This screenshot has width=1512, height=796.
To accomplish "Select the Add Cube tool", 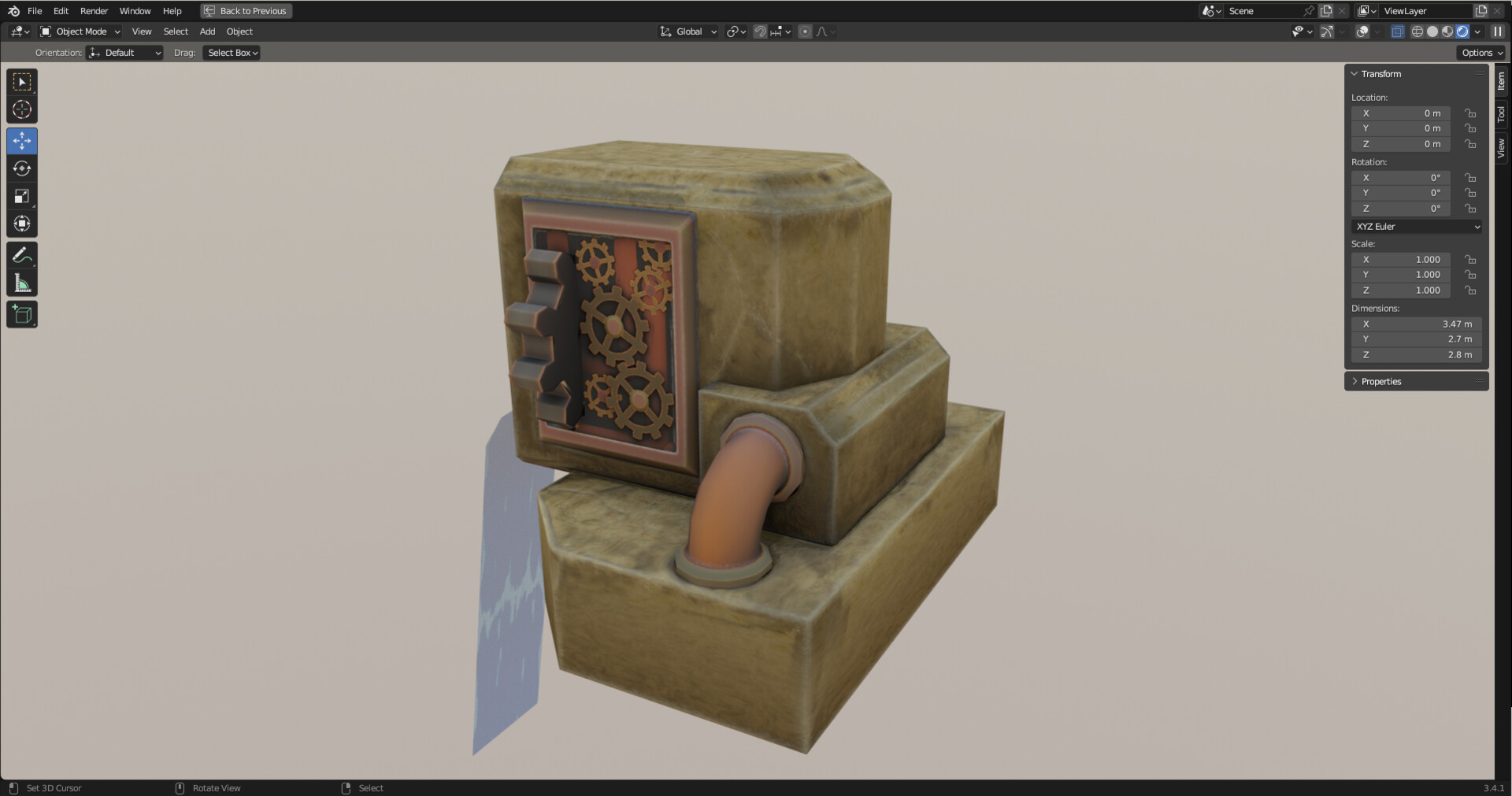I will pos(22,314).
